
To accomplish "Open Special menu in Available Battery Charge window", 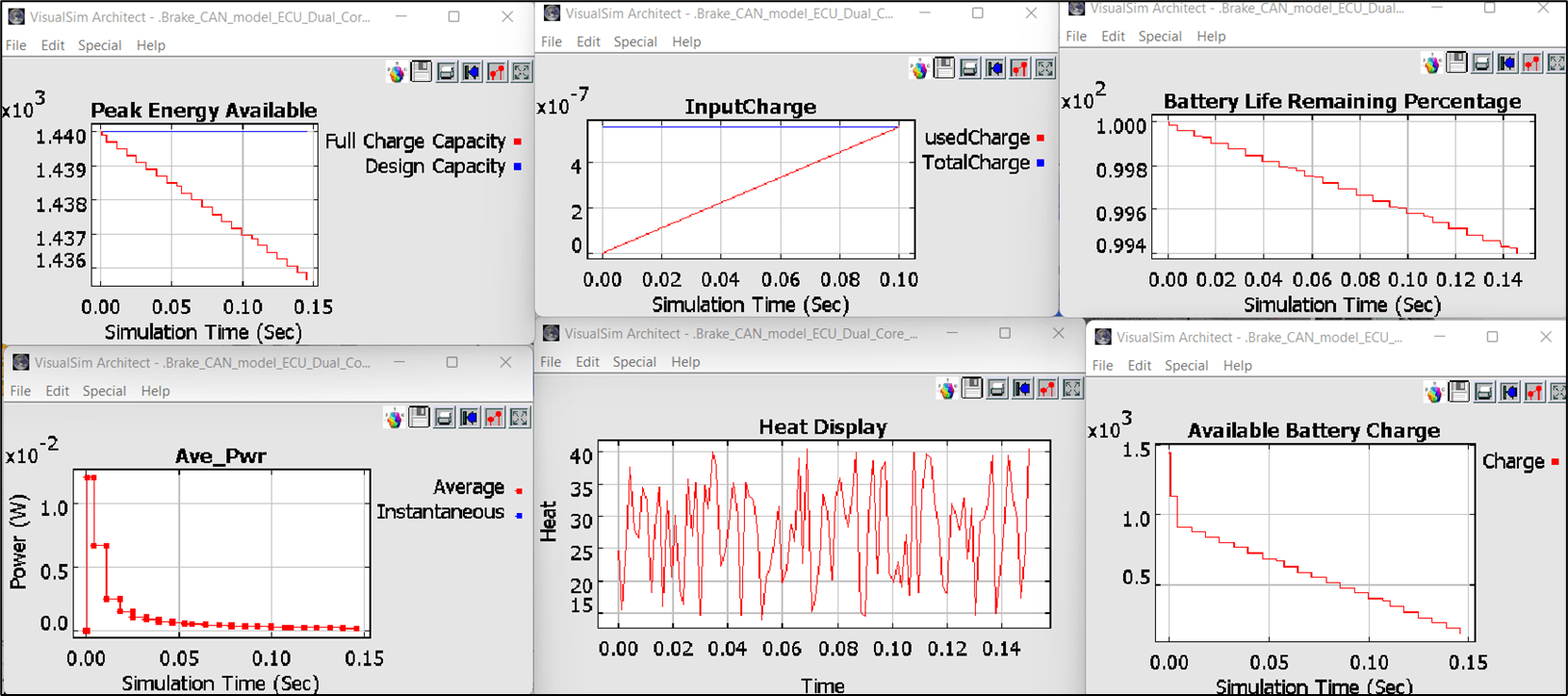I will (1186, 366).
